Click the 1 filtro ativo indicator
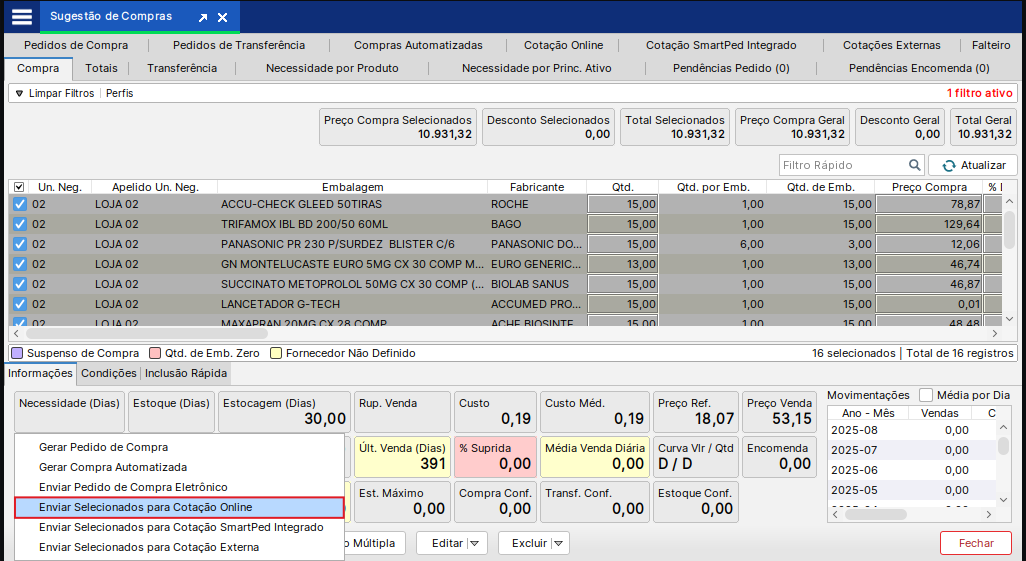 (980, 94)
